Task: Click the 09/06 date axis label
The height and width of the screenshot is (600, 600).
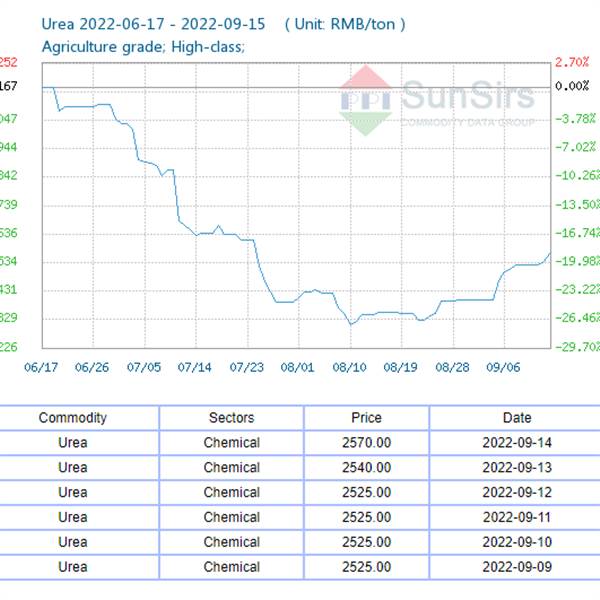Action: [503, 367]
